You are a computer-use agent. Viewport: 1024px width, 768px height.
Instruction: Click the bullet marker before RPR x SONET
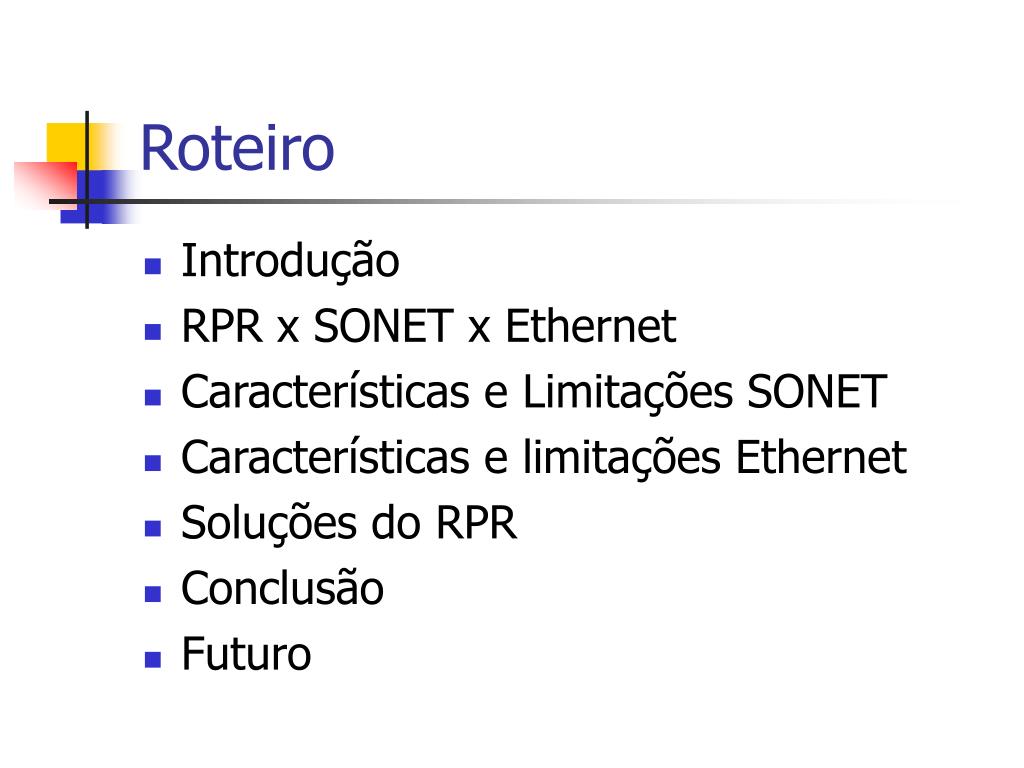153,332
